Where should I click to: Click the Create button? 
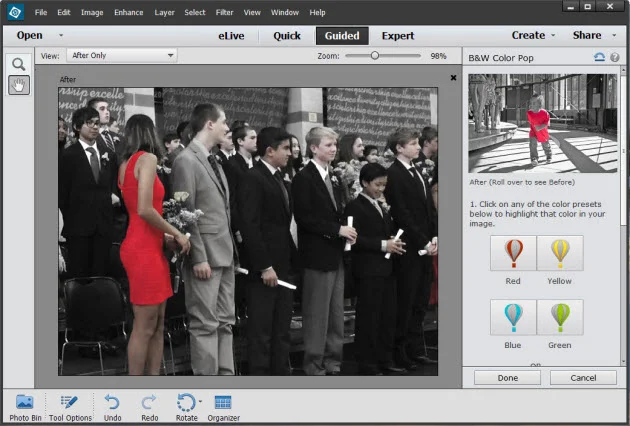click(x=528, y=35)
